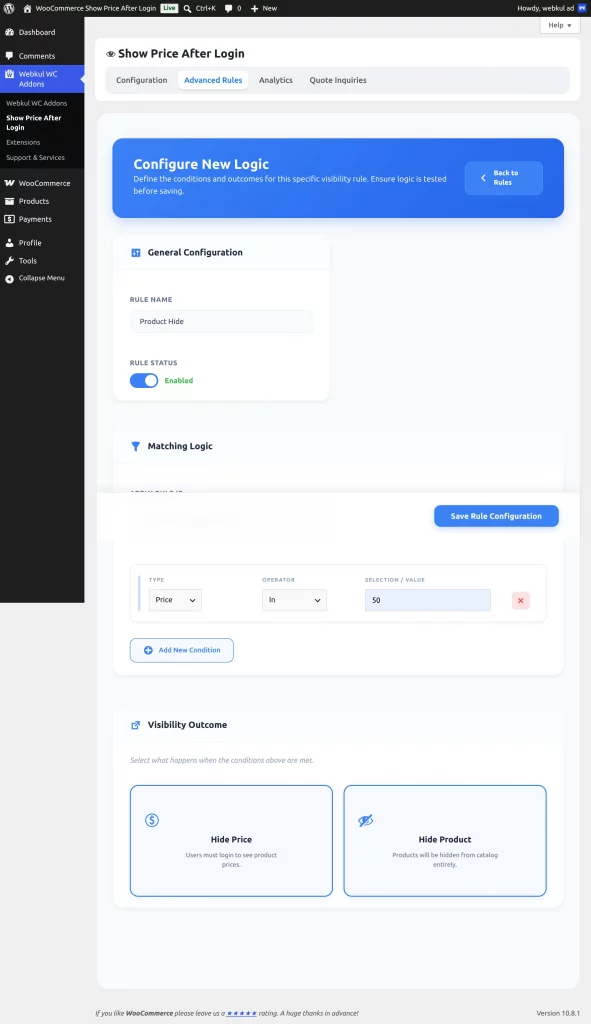Open the Quote Inquiries tab
This screenshot has height=1024, width=591.
coord(338,80)
